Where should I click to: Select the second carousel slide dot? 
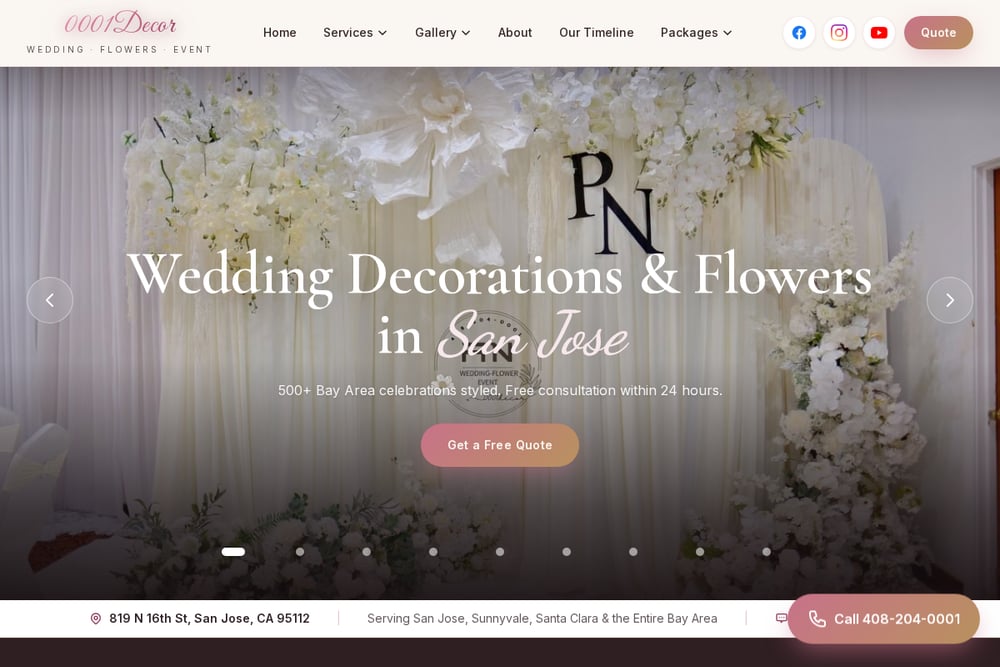point(300,552)
